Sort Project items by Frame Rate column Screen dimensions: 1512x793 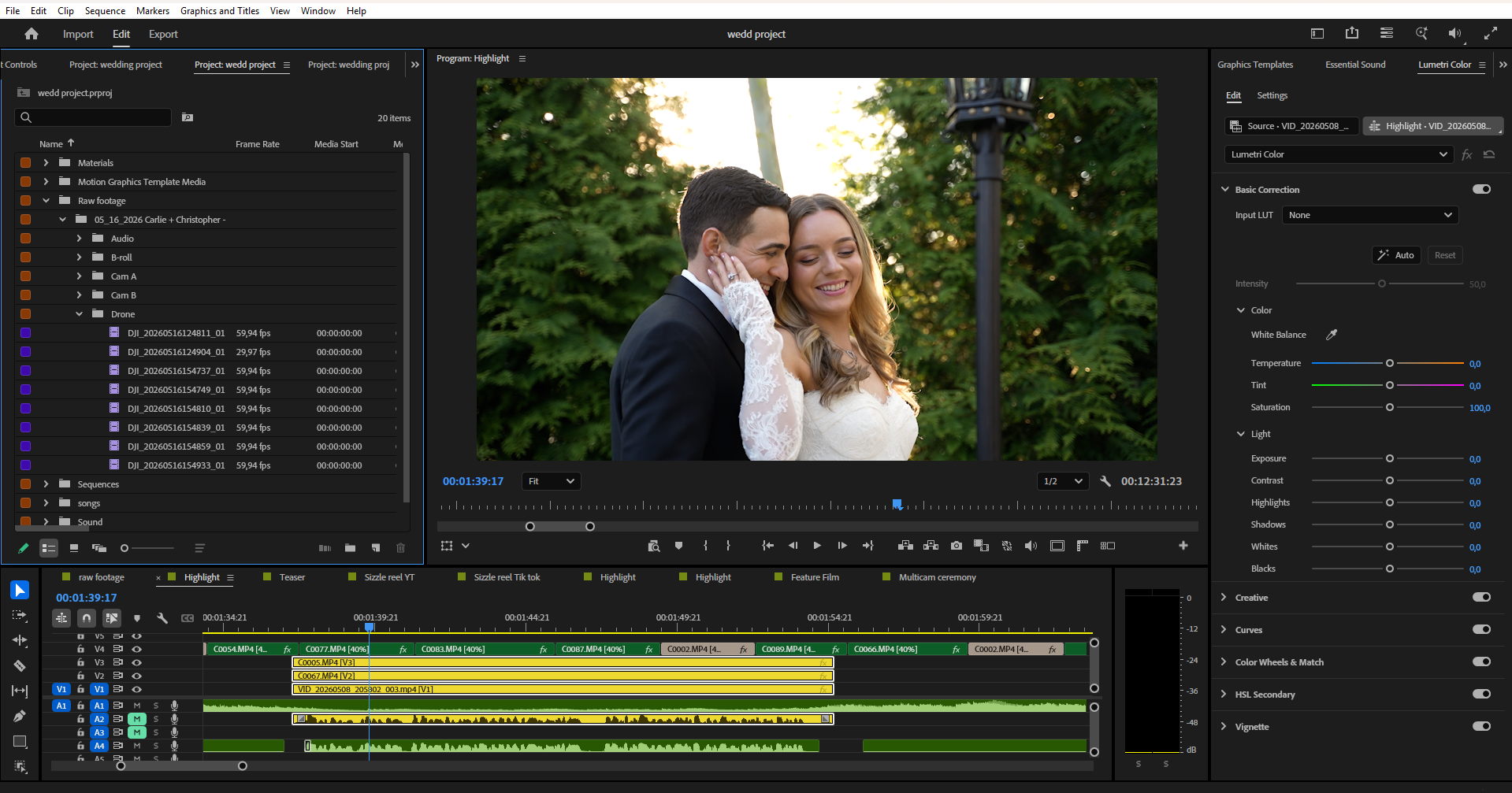tap(258, 144)
